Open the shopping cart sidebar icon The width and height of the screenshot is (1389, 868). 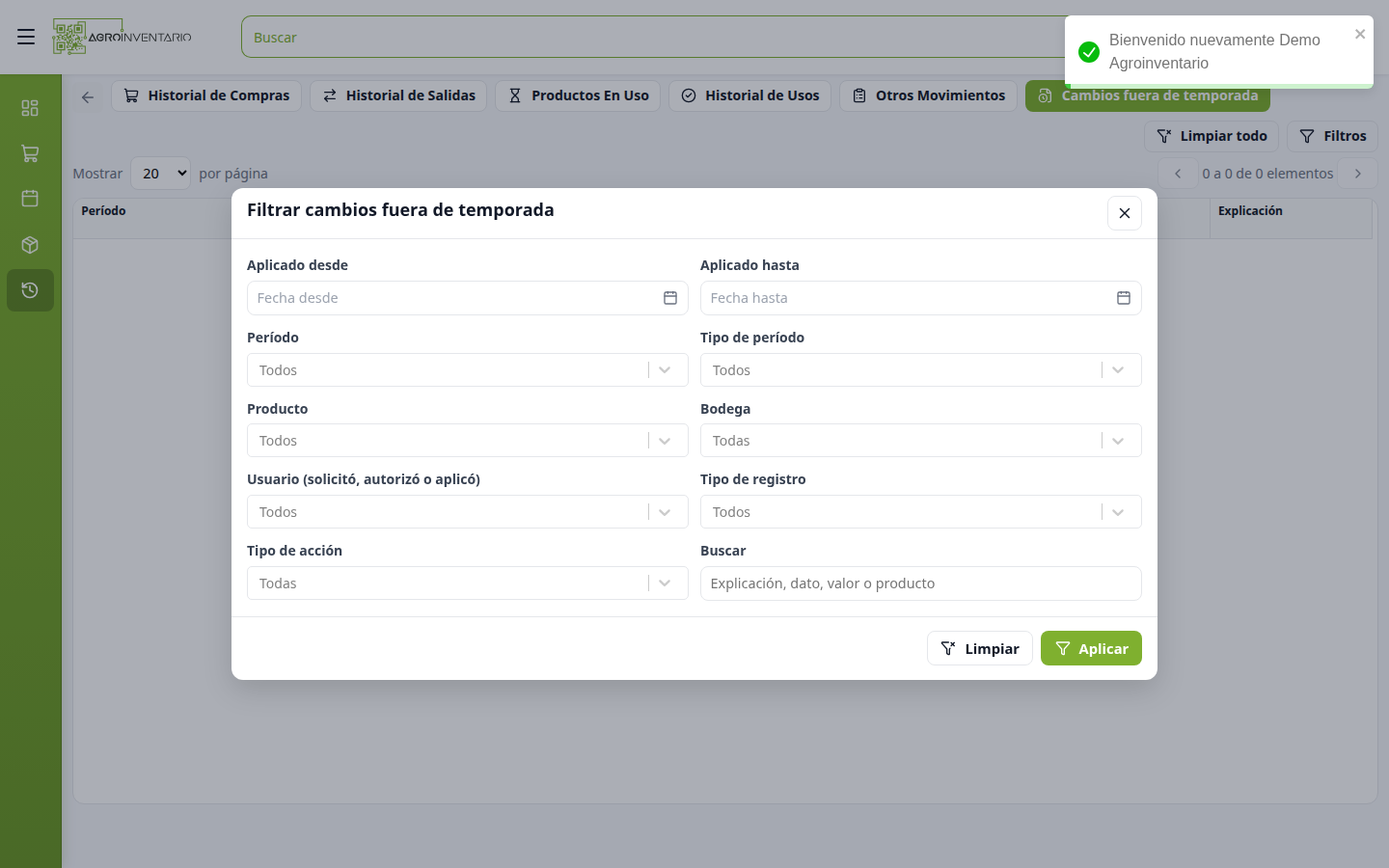tap(30, 153)
